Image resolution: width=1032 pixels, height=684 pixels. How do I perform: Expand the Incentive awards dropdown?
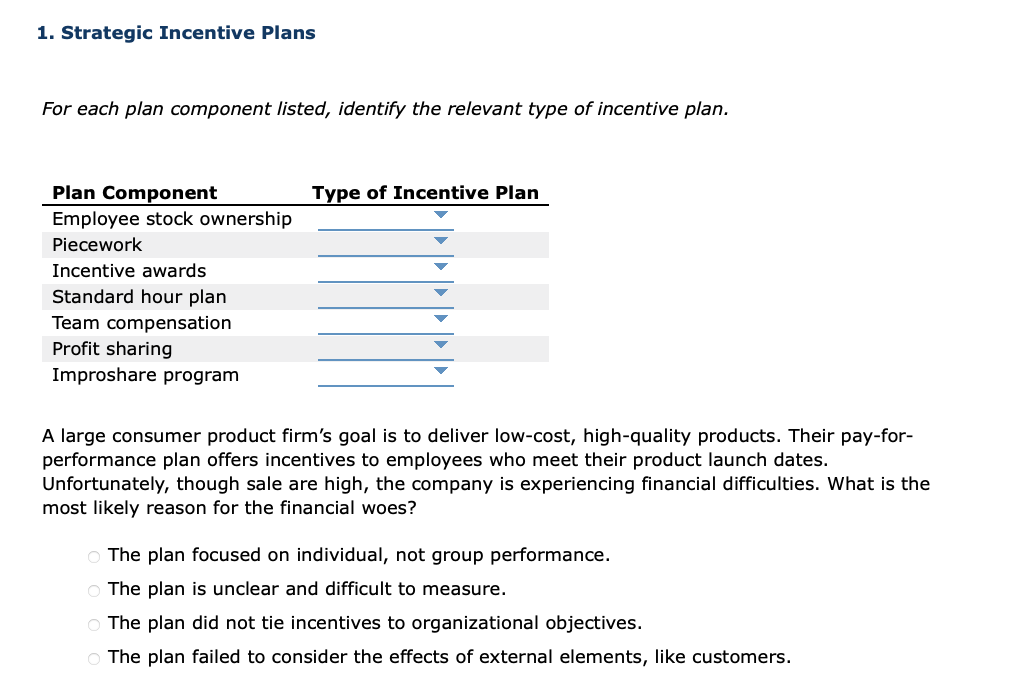pos(440,266)
